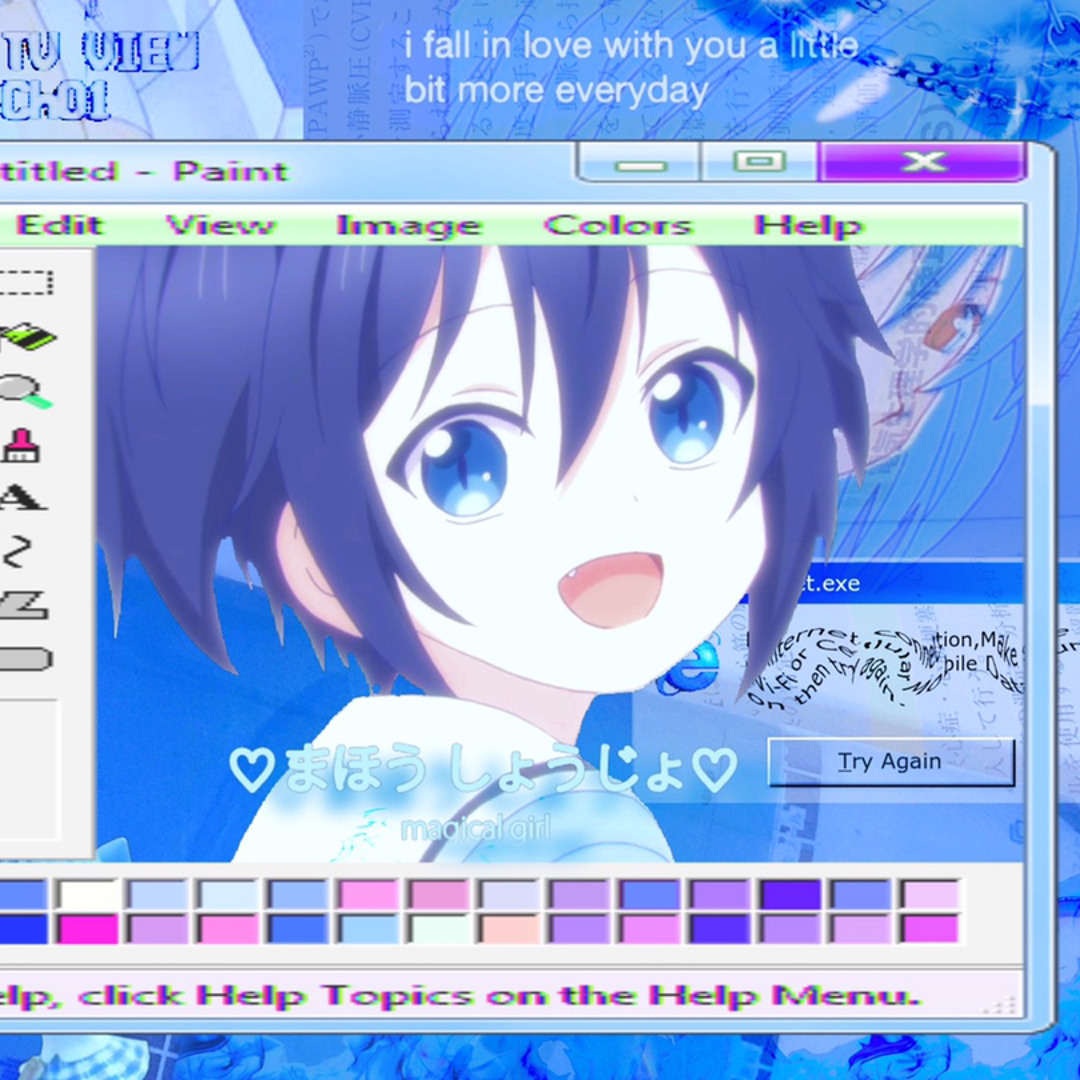
Task: Activate the Text tool (letter A)
Action: pos(22,497)
